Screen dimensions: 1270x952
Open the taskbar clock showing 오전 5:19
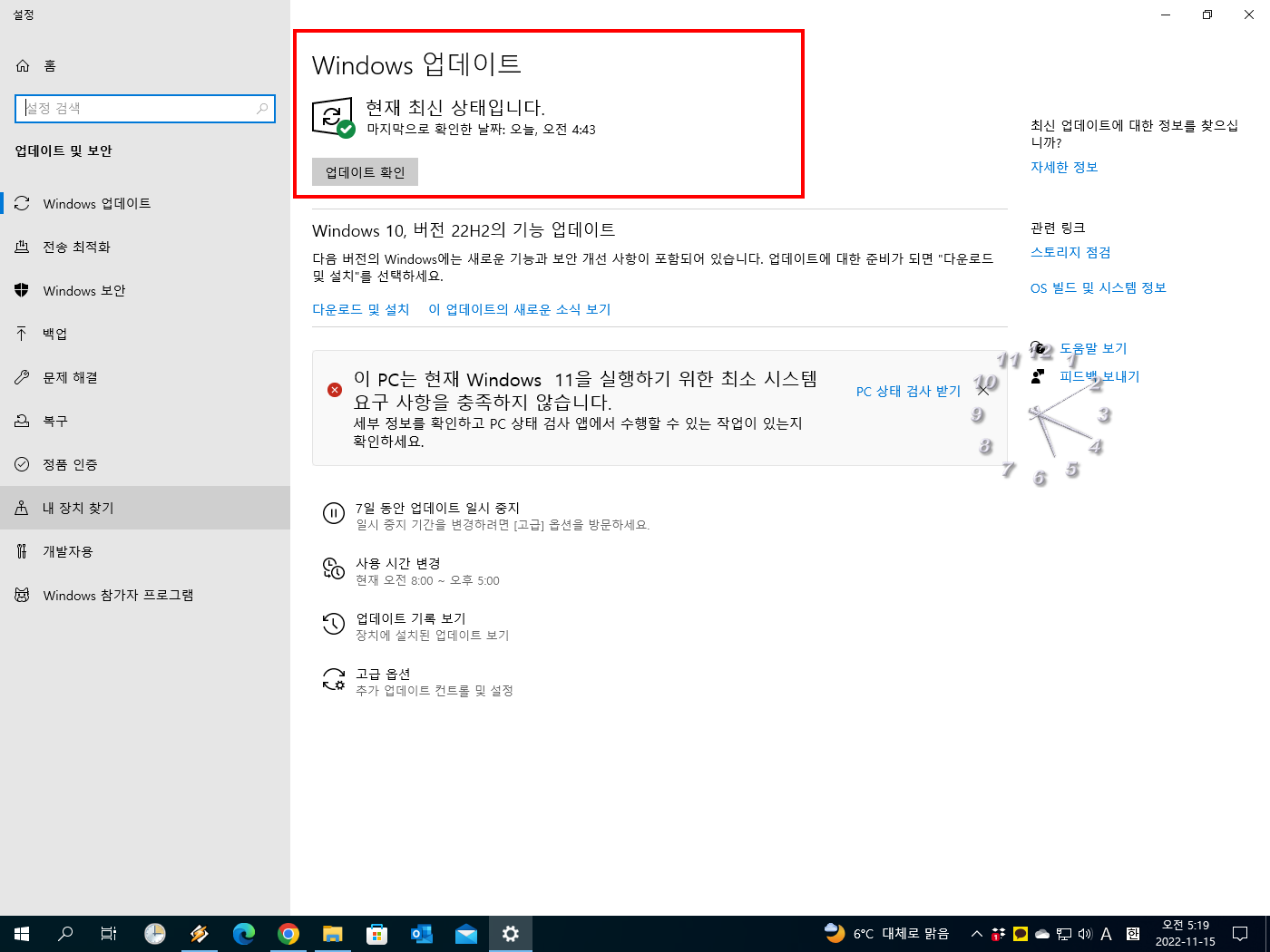(1186, 933)
